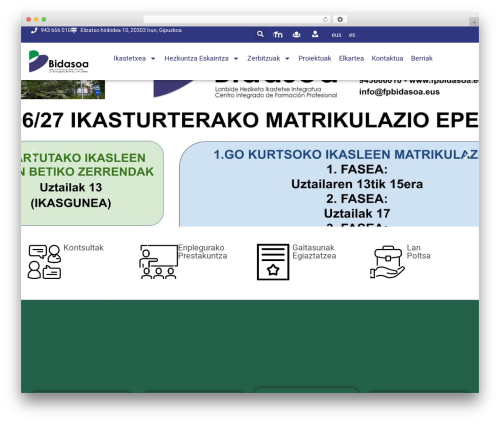Click the phone number 943 666 010

point(55,30)
